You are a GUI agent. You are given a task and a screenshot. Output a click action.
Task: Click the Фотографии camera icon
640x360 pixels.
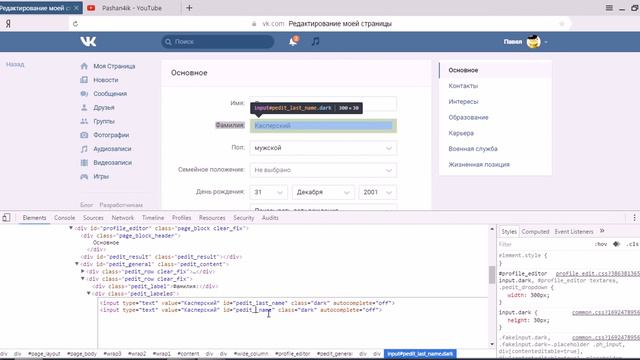pos(84,135)
